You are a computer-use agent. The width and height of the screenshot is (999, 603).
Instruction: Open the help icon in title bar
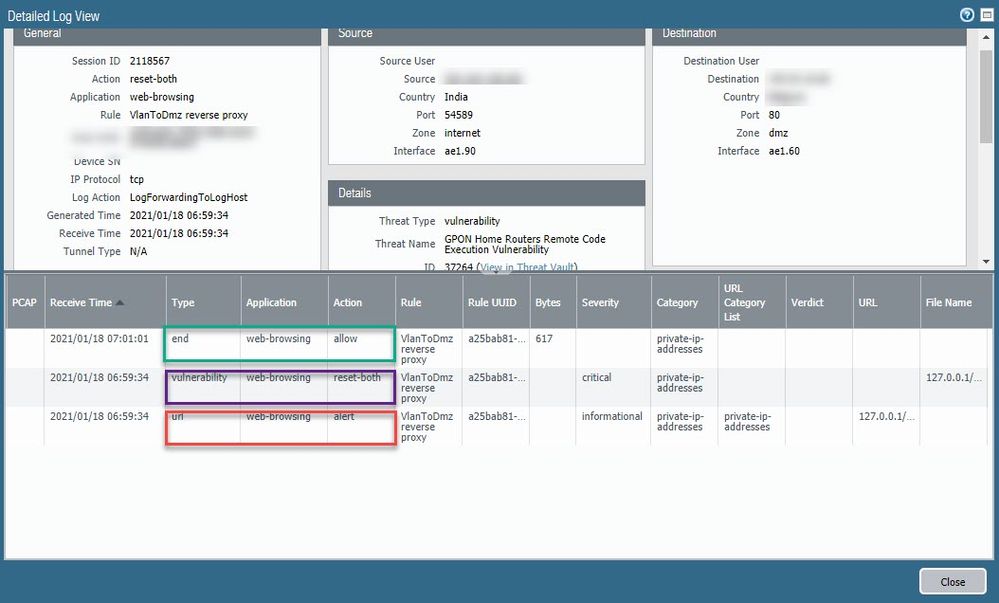[967, 15]
